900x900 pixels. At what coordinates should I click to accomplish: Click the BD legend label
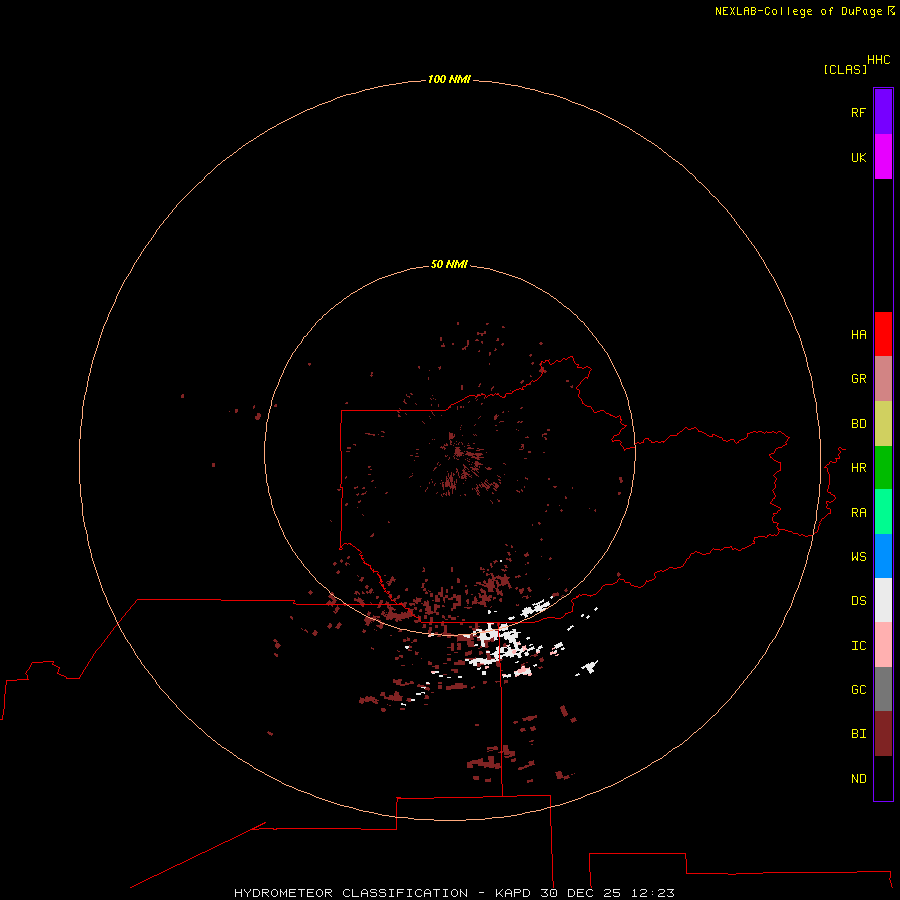[x=858, y=424]
